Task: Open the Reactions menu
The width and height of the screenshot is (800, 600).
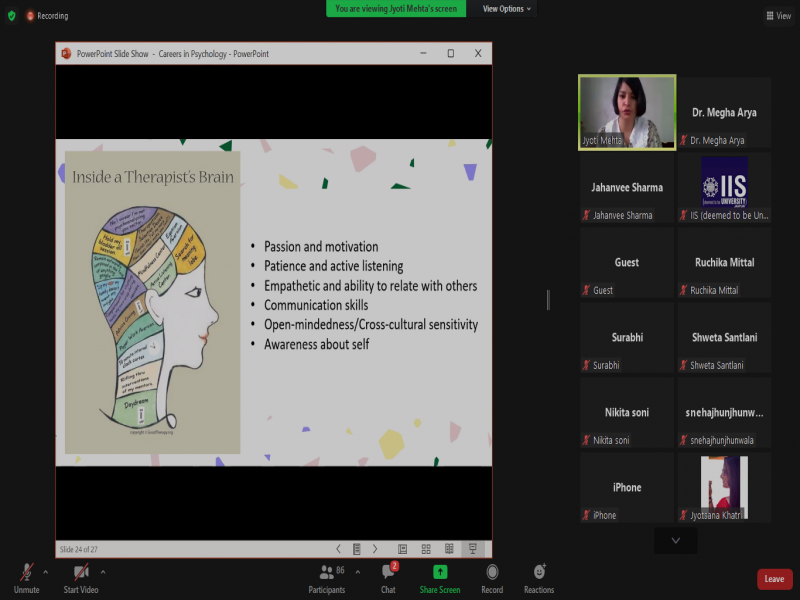Action: (x=539, y=574)
